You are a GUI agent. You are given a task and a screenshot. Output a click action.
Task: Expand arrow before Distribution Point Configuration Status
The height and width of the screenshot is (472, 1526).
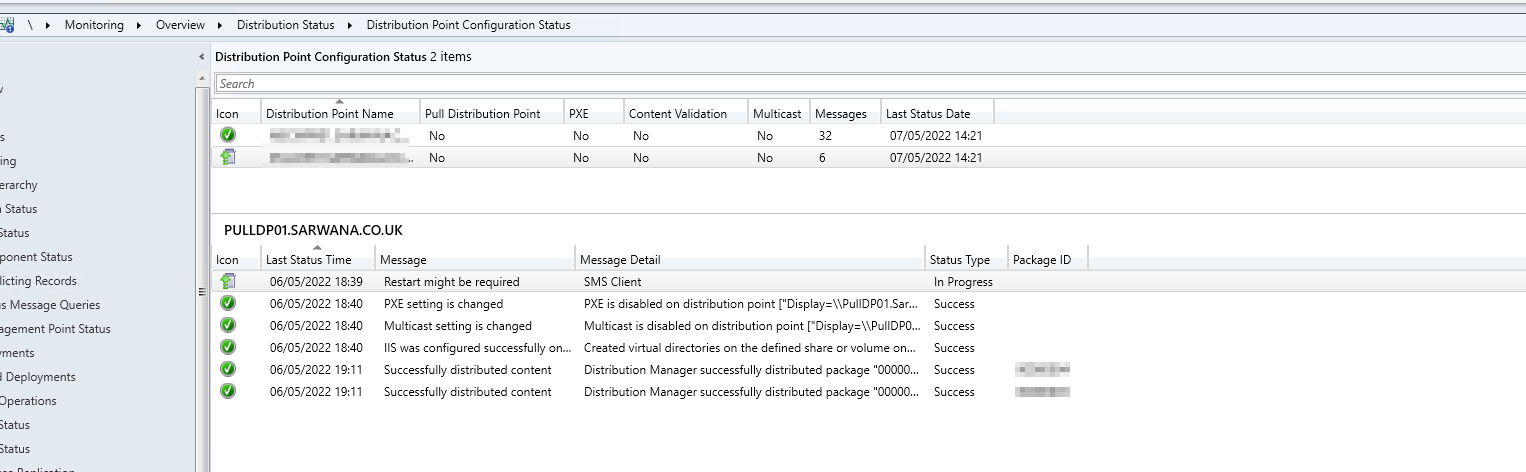(x=350, y=25)
